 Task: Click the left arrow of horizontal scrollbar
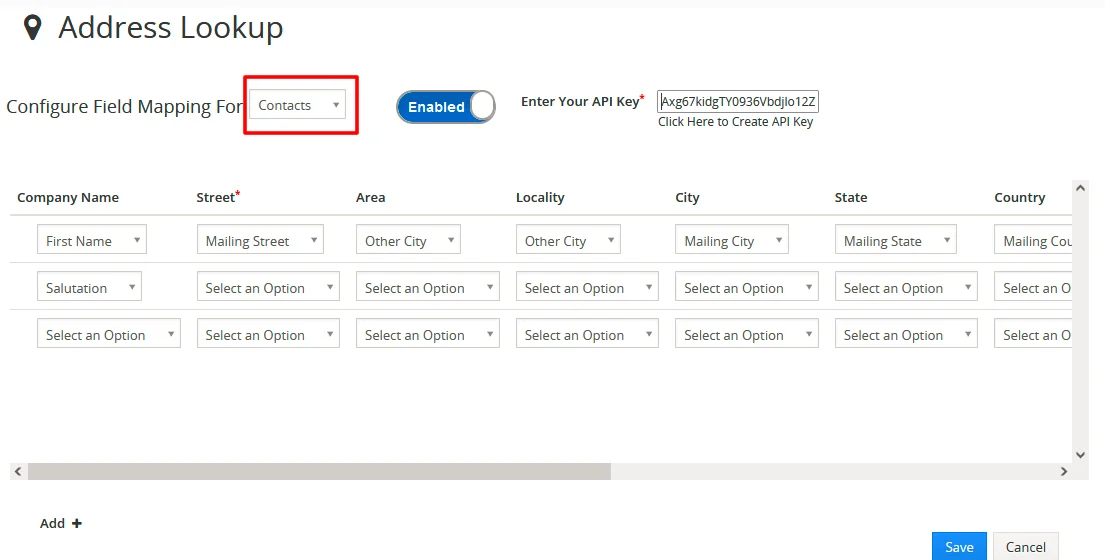tap(18, 471)
